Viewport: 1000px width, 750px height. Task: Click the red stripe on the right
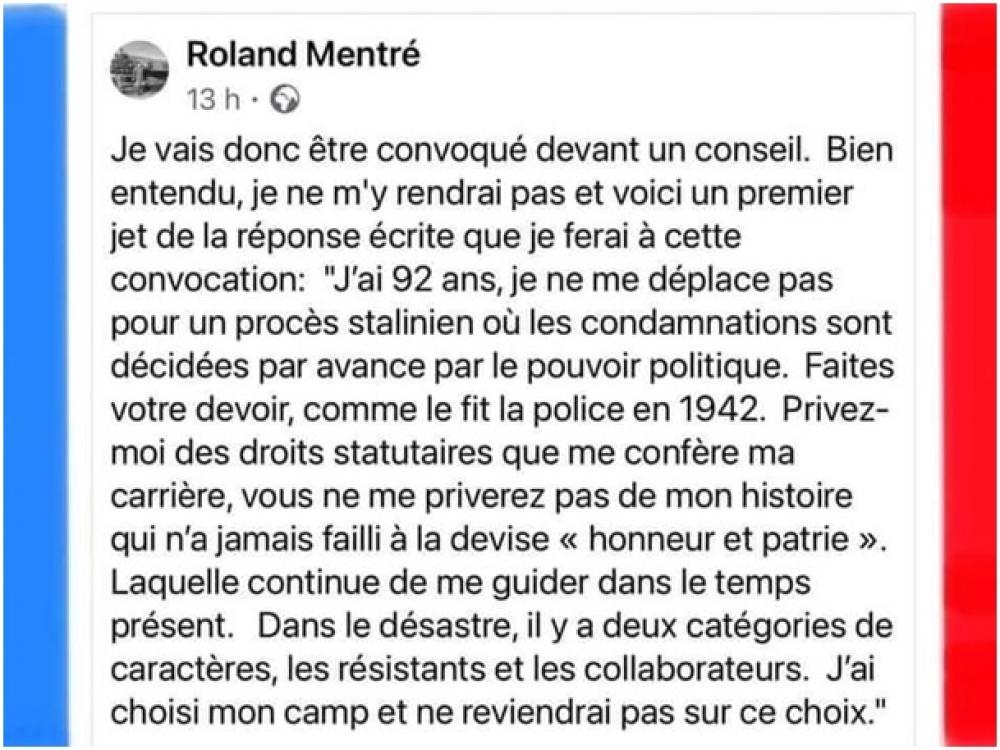(968, 375)
